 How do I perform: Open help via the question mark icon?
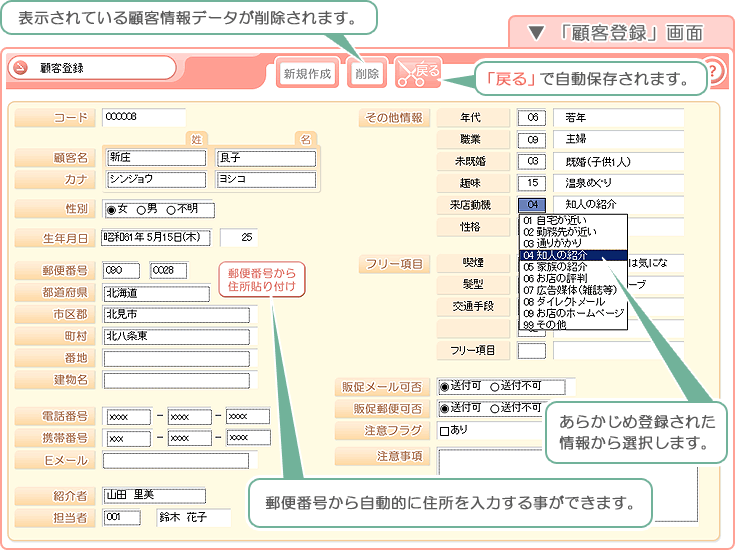click(713, 72)
